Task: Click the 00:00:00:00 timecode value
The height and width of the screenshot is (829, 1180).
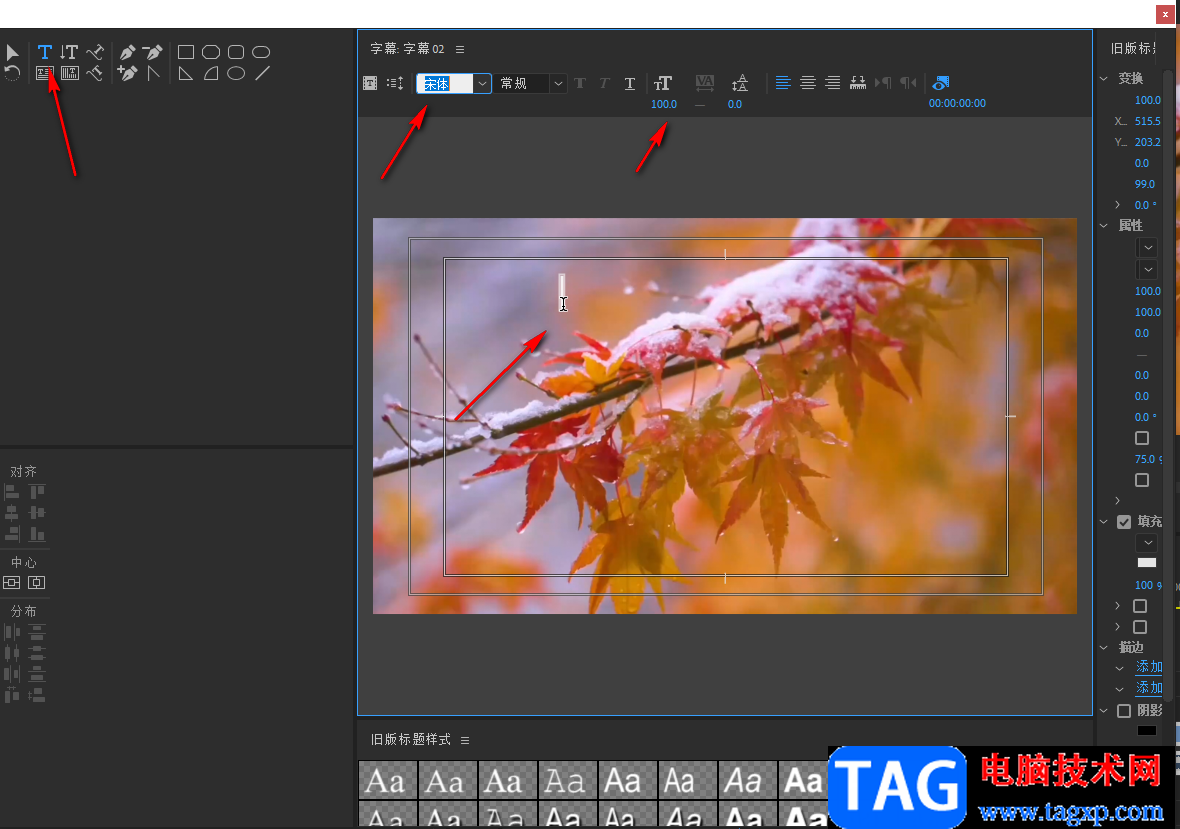Action: pos(957,103)
